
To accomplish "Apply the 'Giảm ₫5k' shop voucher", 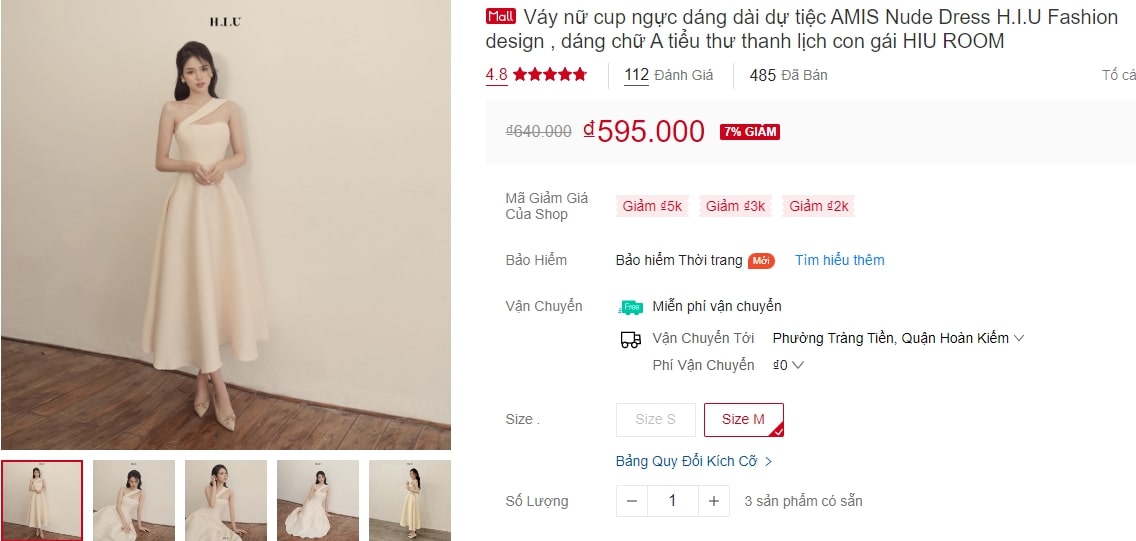I will (652, 206).
